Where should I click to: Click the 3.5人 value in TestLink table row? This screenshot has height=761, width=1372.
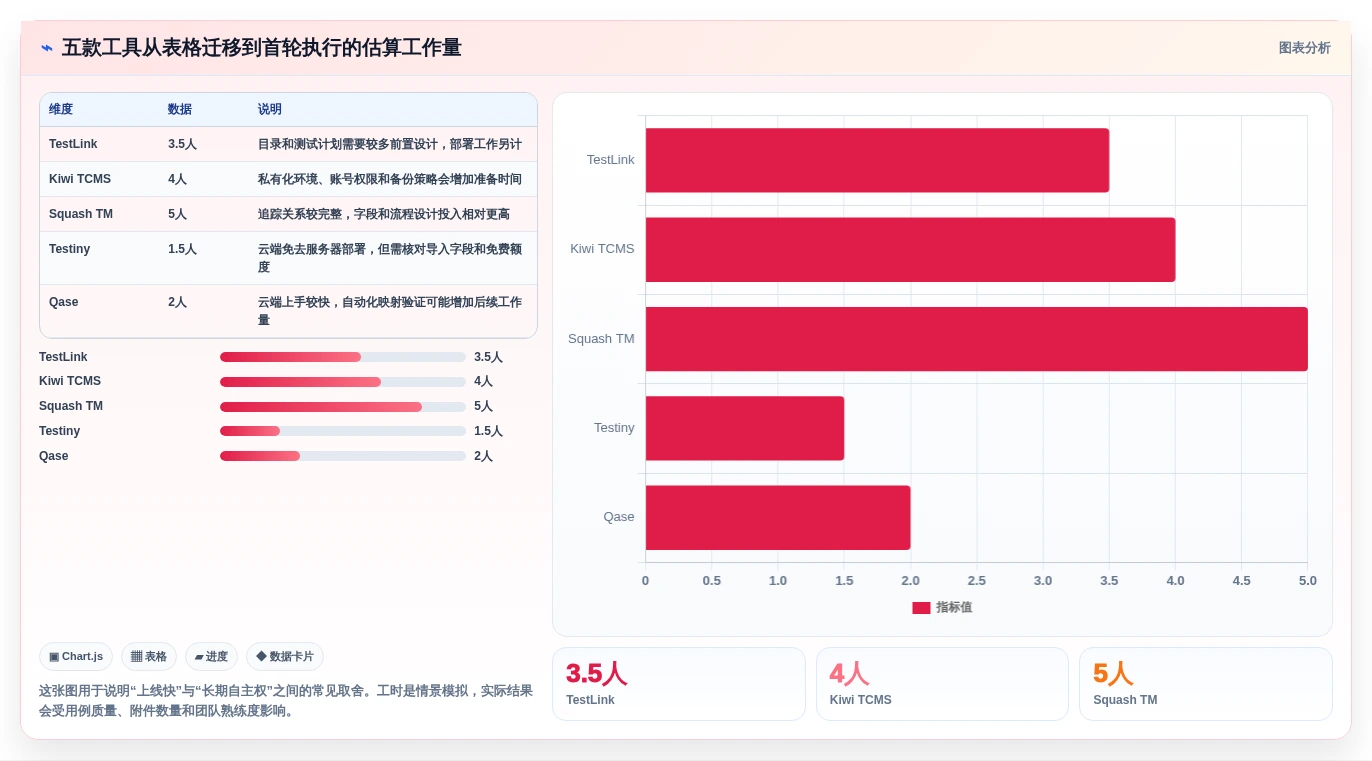pyautogui.click(x=182, y=144)
